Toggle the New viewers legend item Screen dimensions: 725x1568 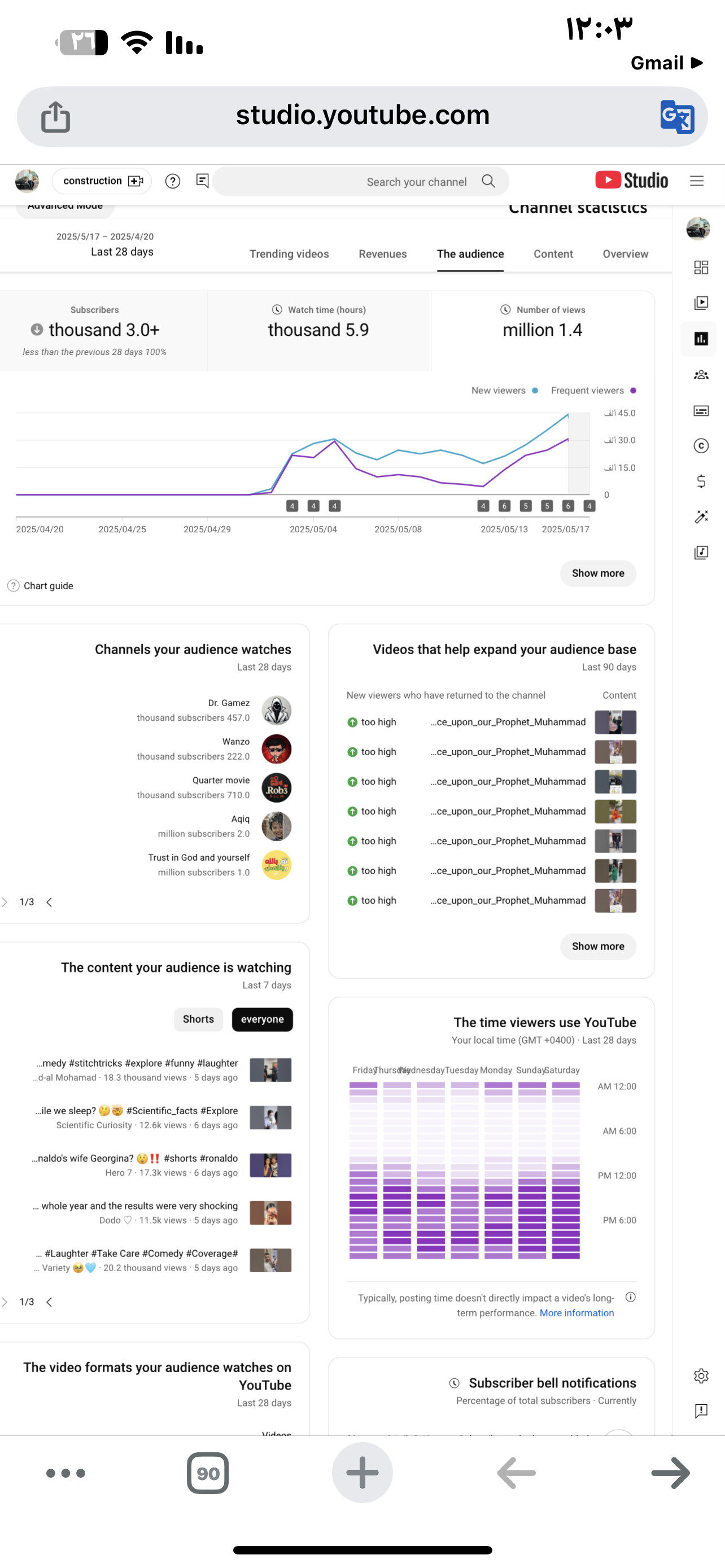505,390
